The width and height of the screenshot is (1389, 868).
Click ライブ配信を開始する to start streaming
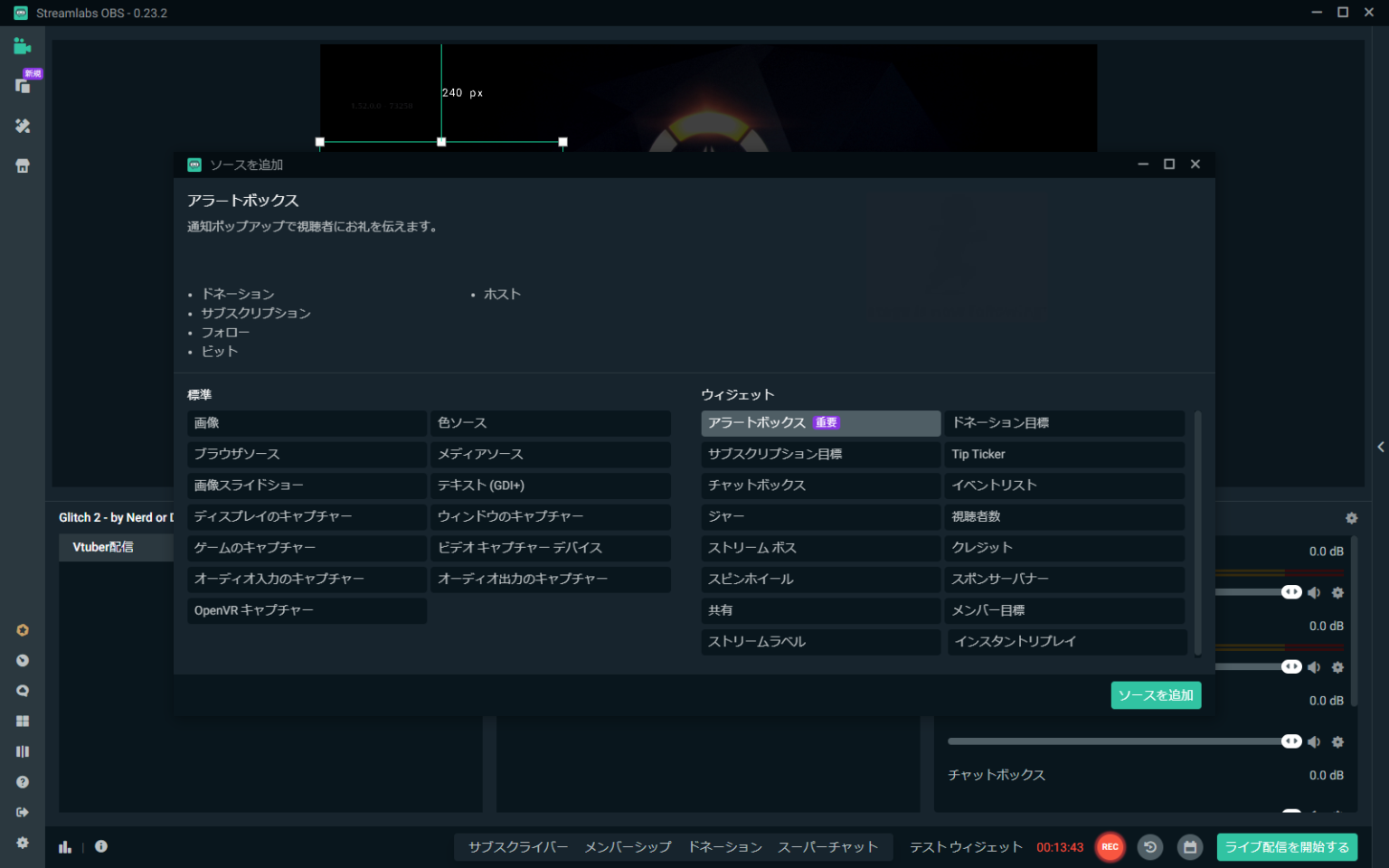(1287, 847)
